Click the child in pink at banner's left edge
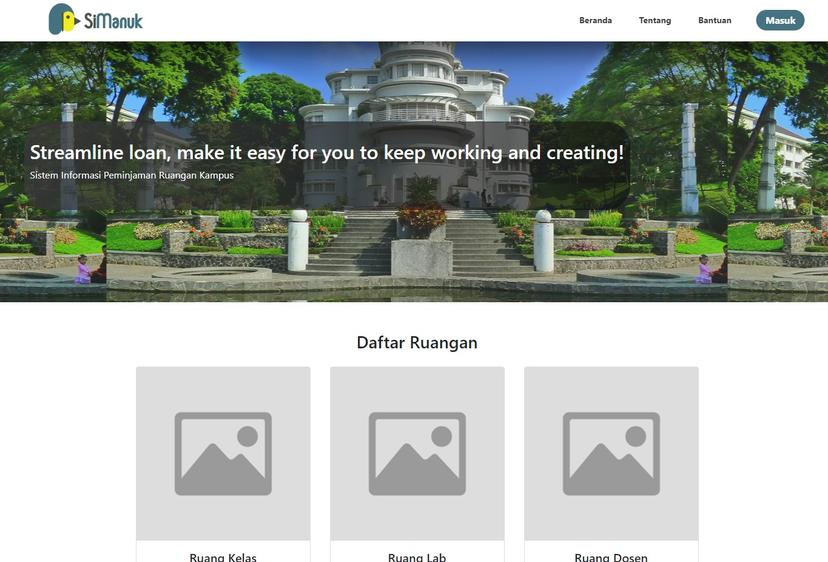Viewport: 828px width, 562px height. [83, 269]
